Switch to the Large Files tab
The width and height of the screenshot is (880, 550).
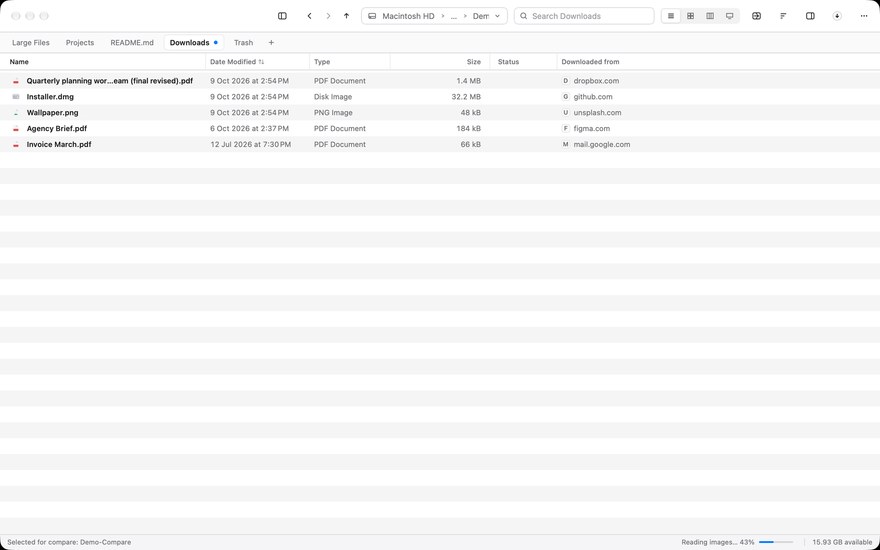(31, 42)
